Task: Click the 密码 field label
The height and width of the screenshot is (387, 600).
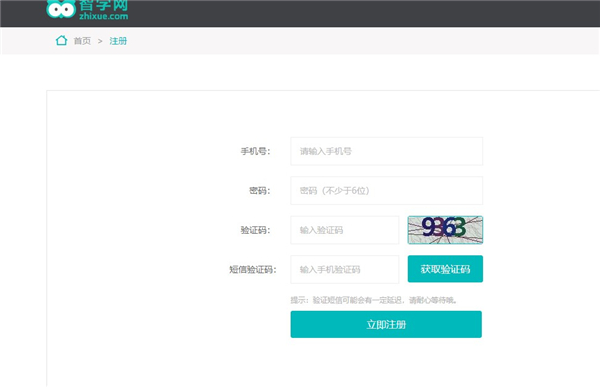Action: (259, 191)
